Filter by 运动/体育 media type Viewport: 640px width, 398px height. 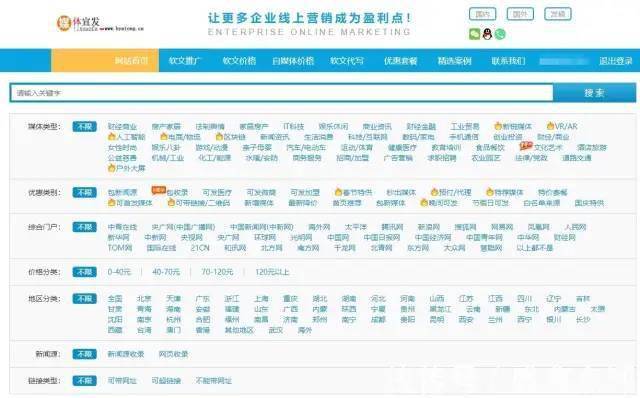[x=357, y=147]
